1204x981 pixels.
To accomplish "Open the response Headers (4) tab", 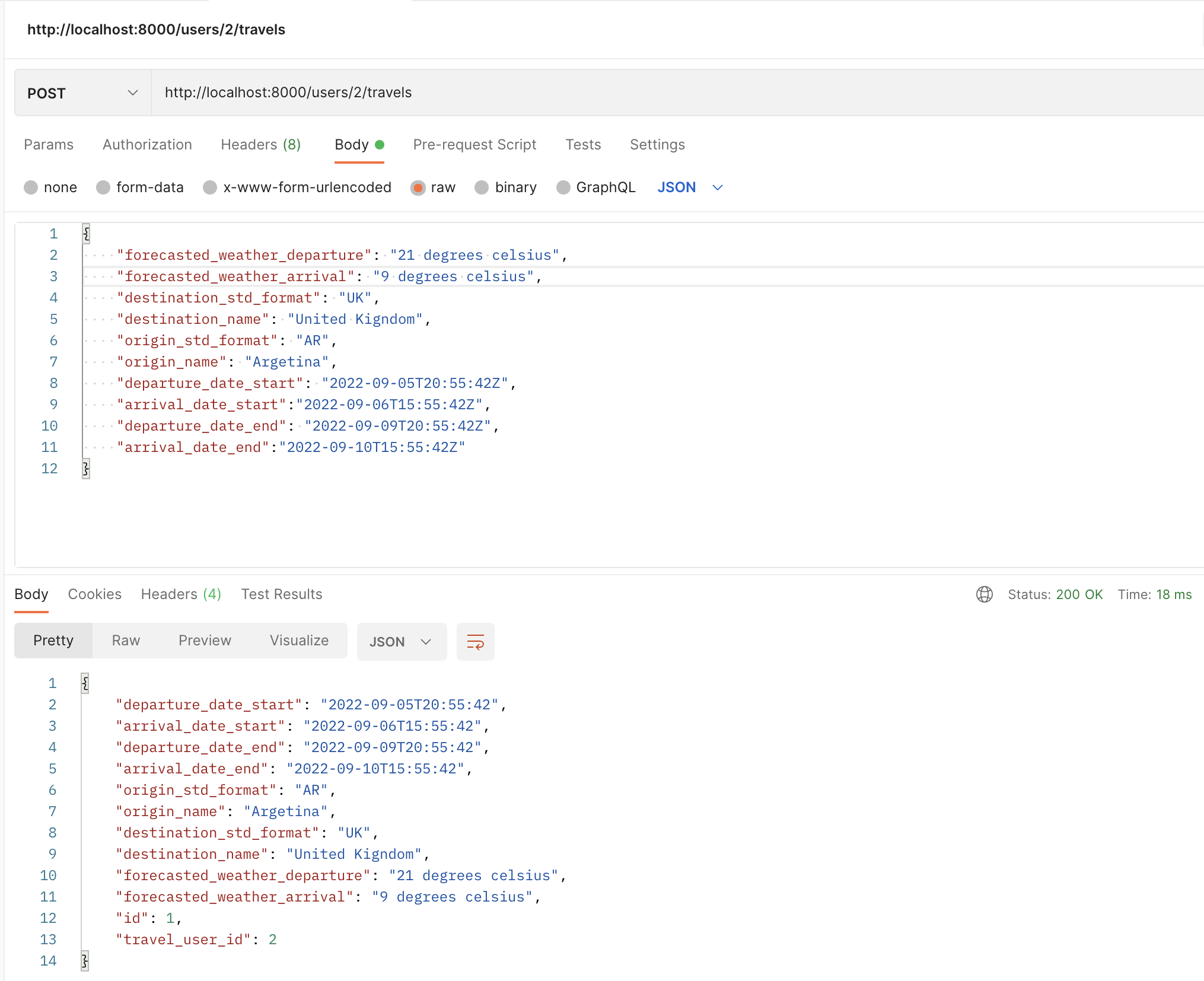I will point(181,594).
